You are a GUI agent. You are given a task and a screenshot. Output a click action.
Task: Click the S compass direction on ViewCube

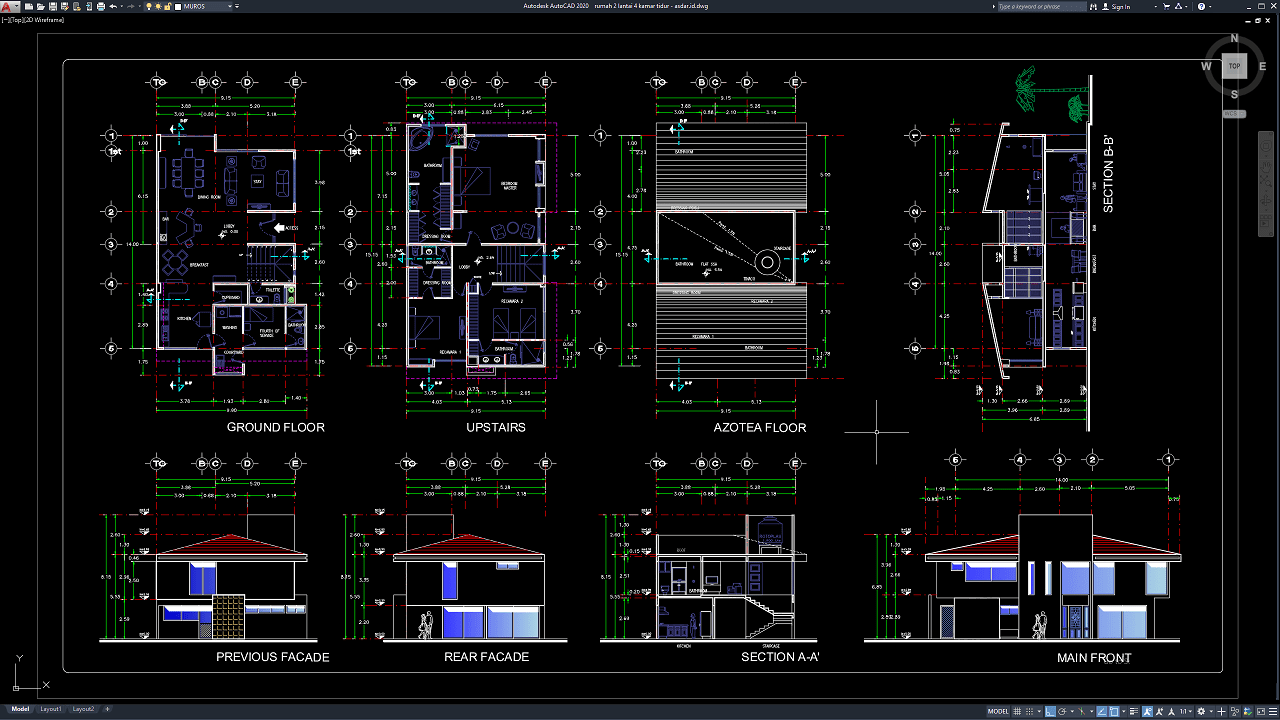click(x=1235, y=94)
